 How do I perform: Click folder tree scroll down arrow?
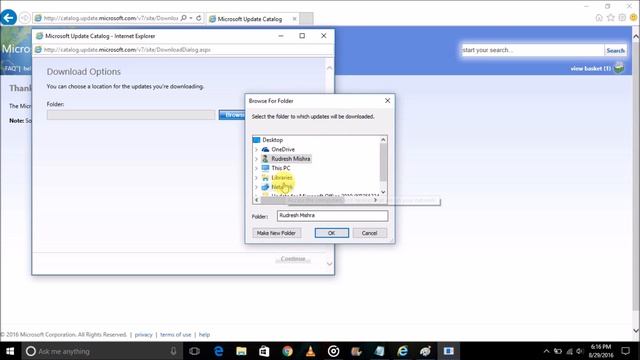(x=383, y=192)
